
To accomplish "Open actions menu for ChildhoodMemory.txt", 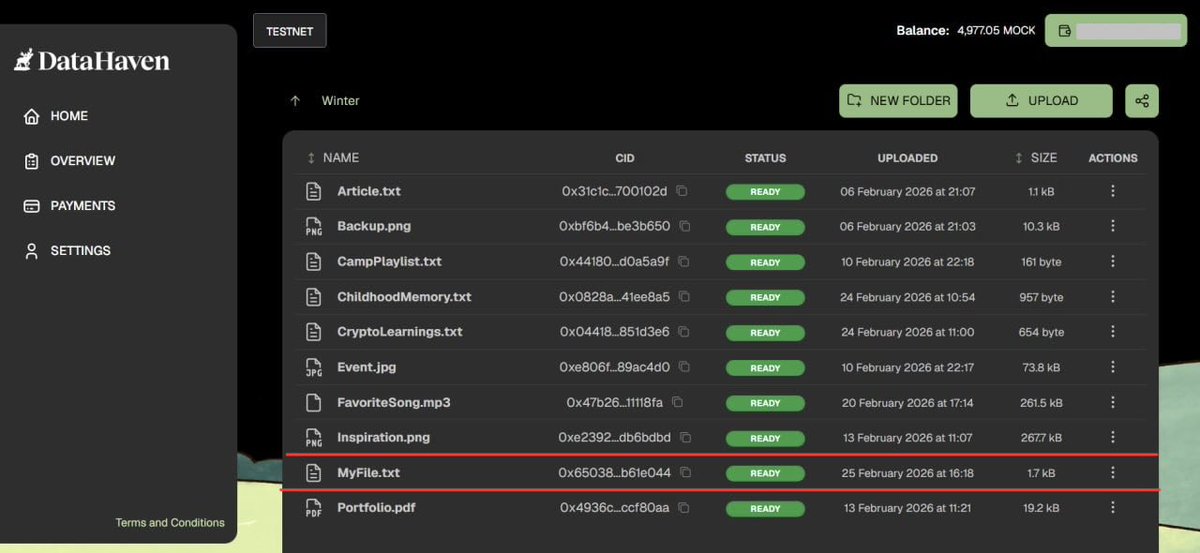I will [1113, 297].
